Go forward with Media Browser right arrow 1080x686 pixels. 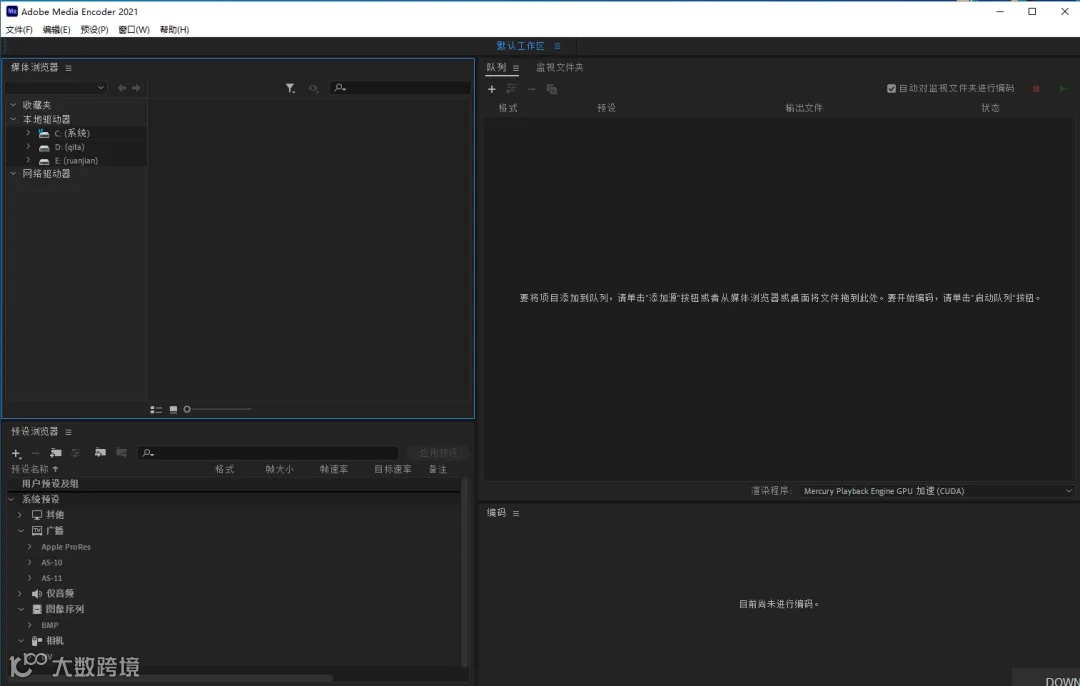pyautogui.click(x=136, y=87)
